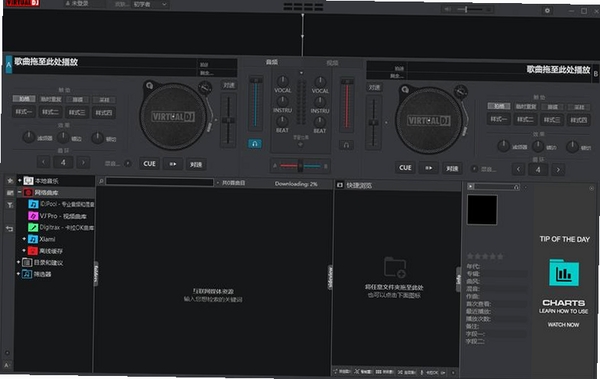Toggle small round button right of deck B 对速
The image size is (600, 379).
[x=474, y=168]
